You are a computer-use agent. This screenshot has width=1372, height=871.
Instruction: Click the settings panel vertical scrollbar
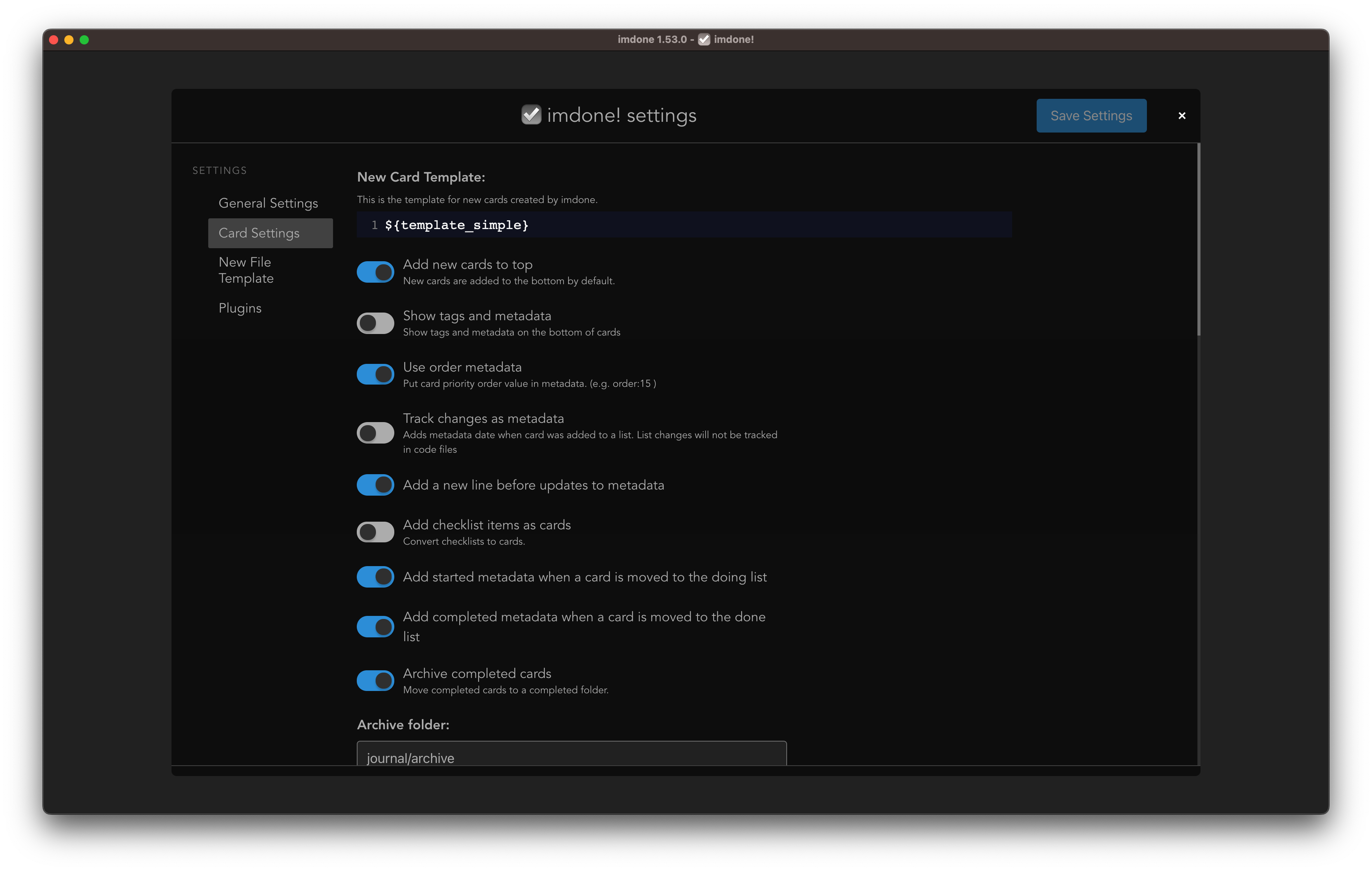[1198, 239]
